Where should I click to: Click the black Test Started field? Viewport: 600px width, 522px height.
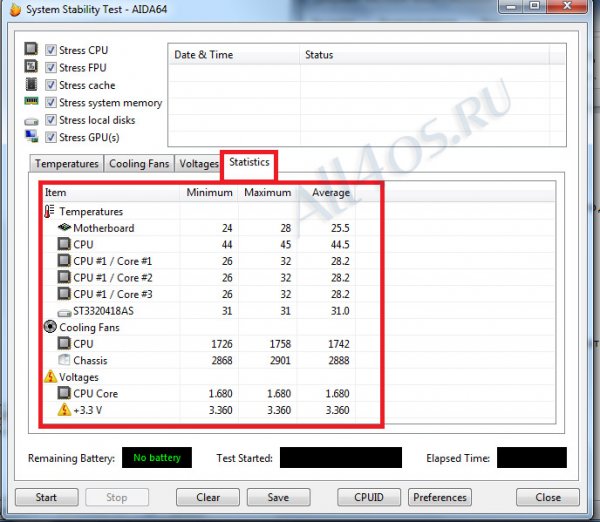point(341,458)
